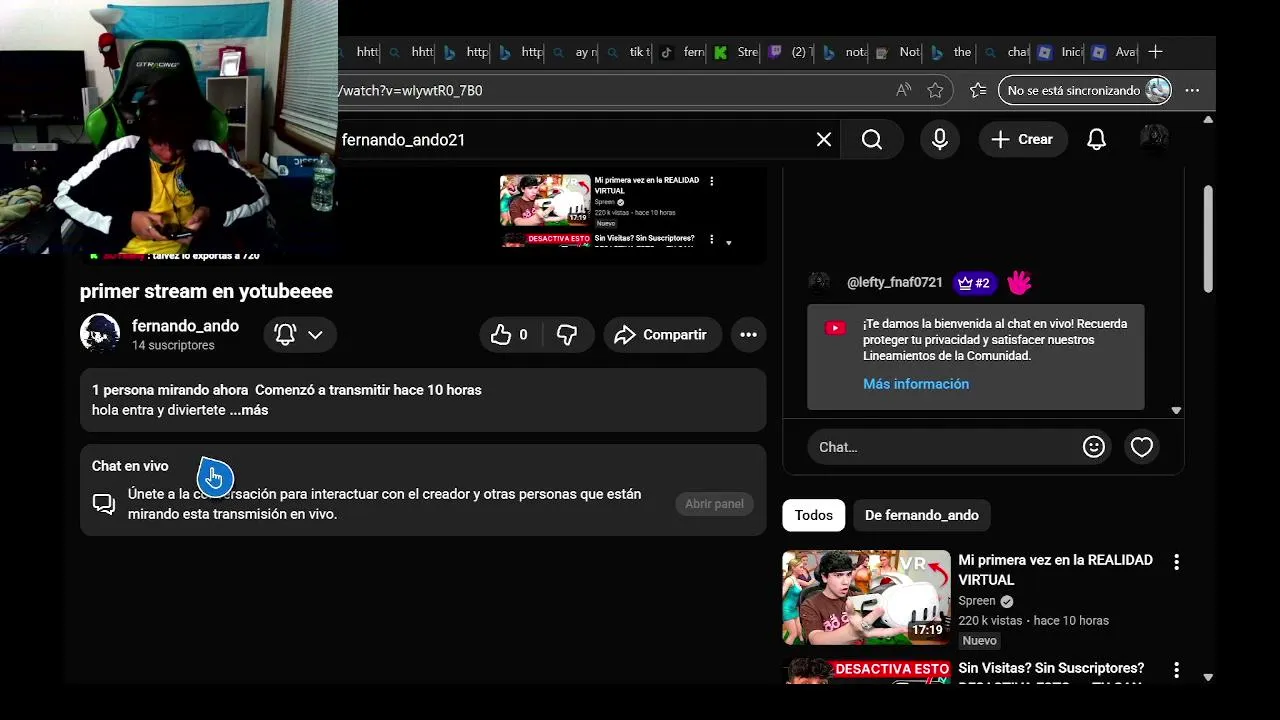This screenshot has width=1280, height=720.
Task: Click the pink waving hand emoji
Action: [x=1019, y=282]
